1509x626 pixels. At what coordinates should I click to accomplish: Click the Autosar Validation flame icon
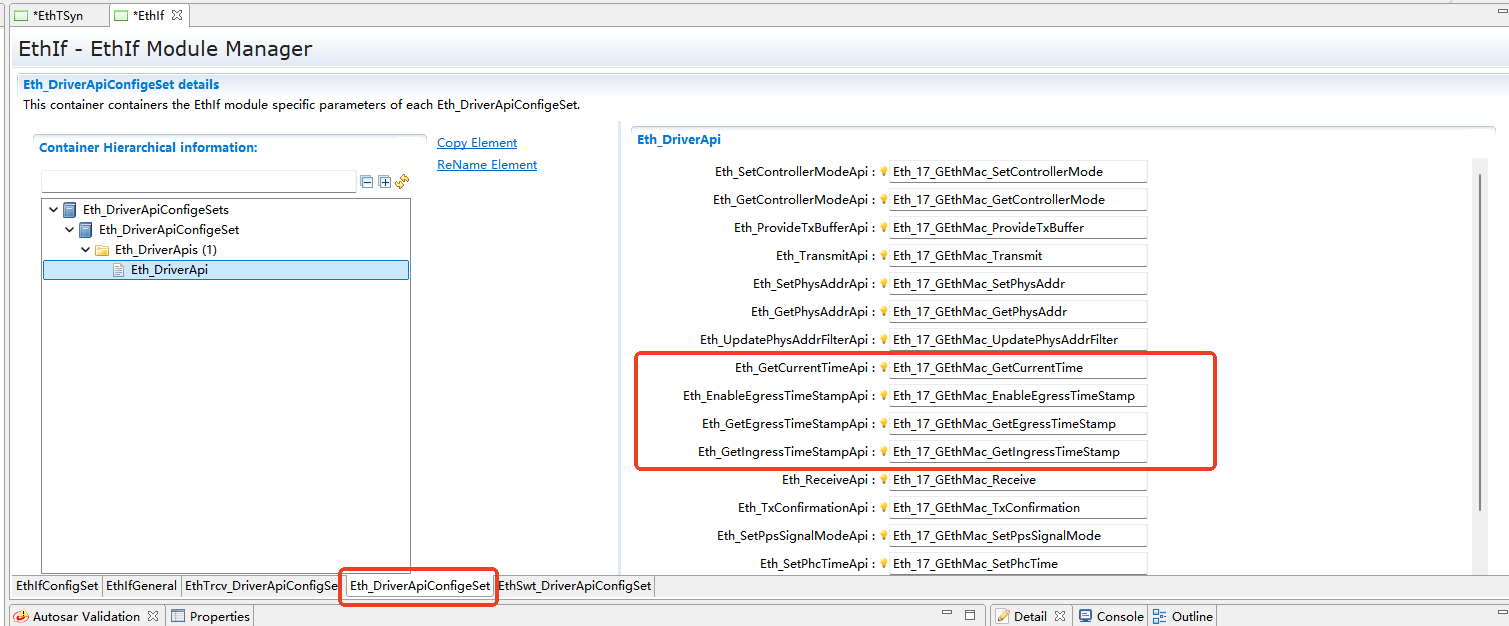coord(22,616)
